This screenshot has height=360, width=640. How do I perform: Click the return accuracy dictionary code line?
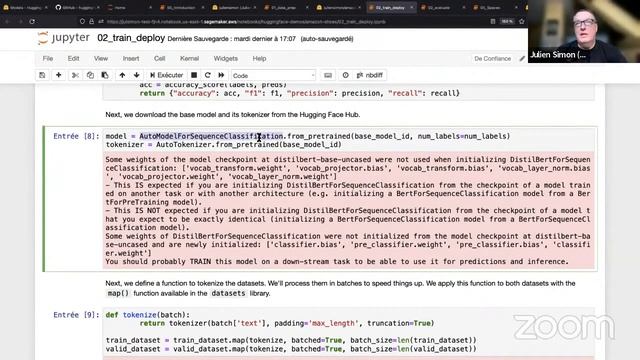(x=300, y=93)
